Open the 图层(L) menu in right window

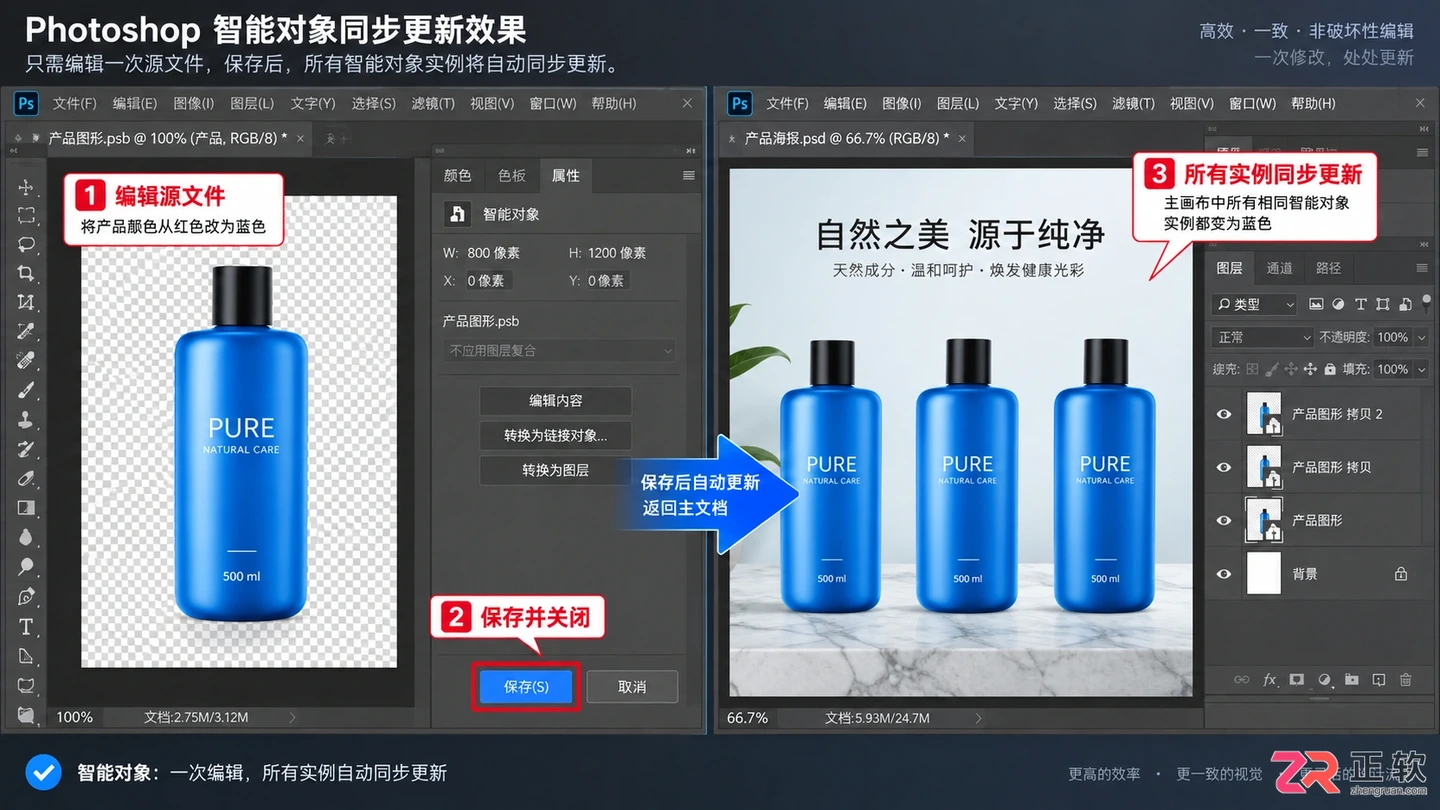(x=958, y=103)
